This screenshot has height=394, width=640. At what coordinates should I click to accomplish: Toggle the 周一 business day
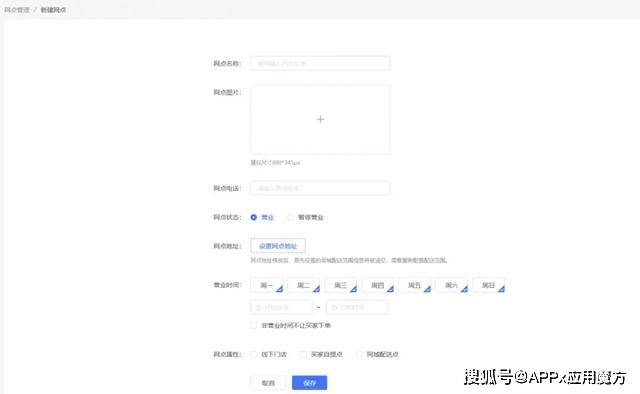pyautogui.click(x=267, y=285)
